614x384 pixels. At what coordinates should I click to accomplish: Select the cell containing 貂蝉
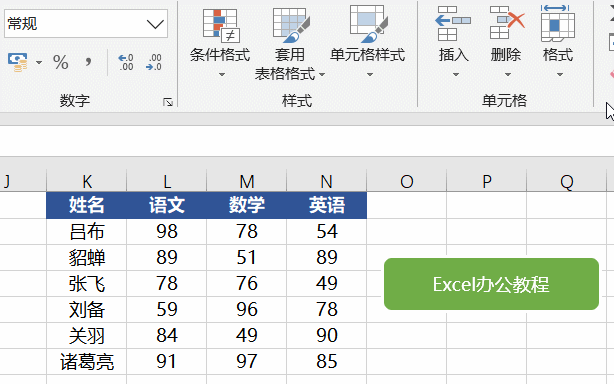pos(87,258)
